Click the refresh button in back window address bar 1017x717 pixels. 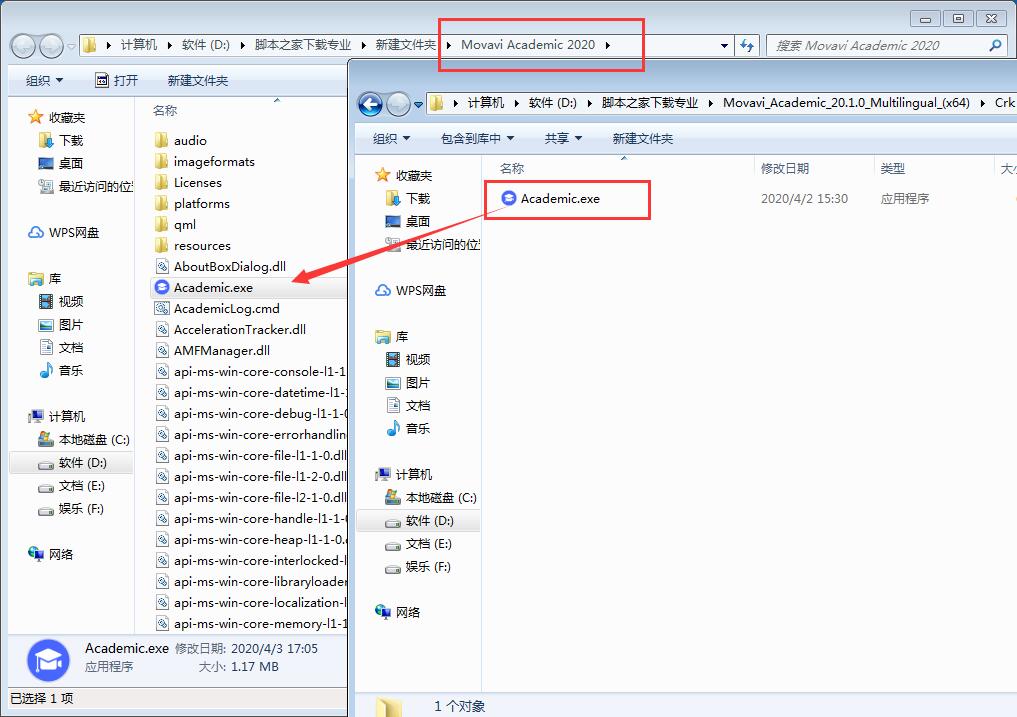tap(747, 45)
